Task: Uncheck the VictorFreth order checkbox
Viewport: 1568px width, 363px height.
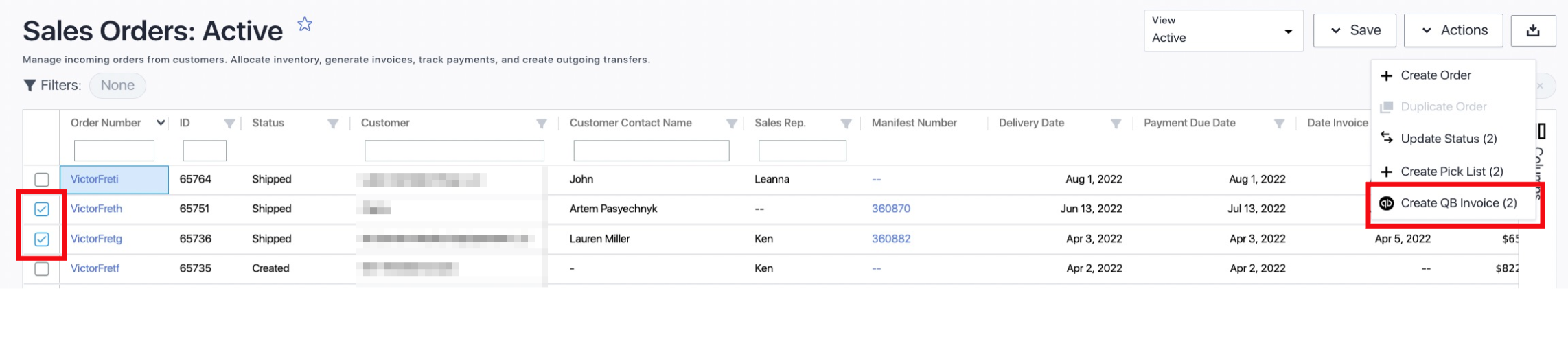Action: [x=42, y=209]
